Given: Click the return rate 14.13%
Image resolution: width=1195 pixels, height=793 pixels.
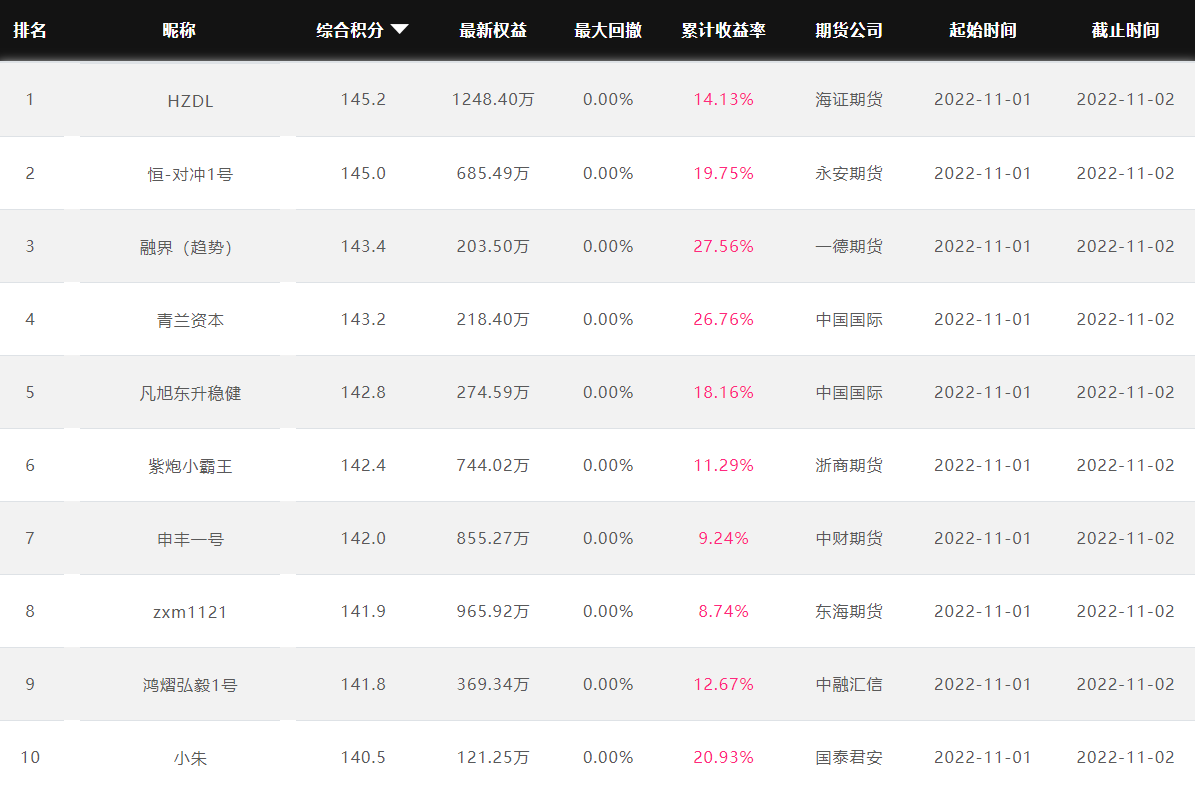Looking at the screenshot, I should pos(723,100).
